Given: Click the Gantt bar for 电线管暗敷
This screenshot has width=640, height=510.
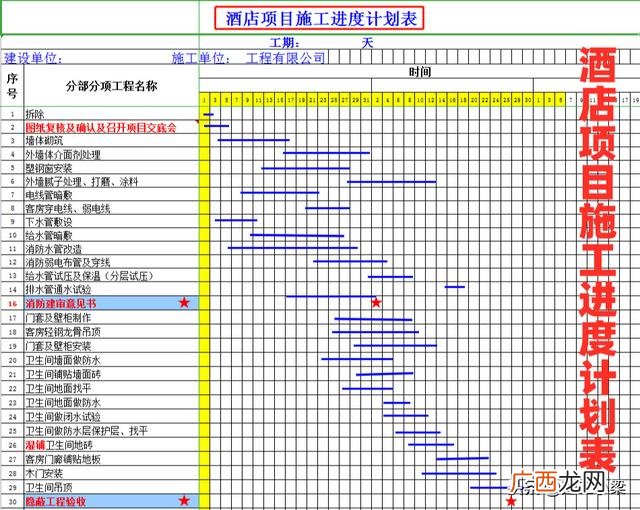Looking at the screenshot, I should [x=280, y=193].
